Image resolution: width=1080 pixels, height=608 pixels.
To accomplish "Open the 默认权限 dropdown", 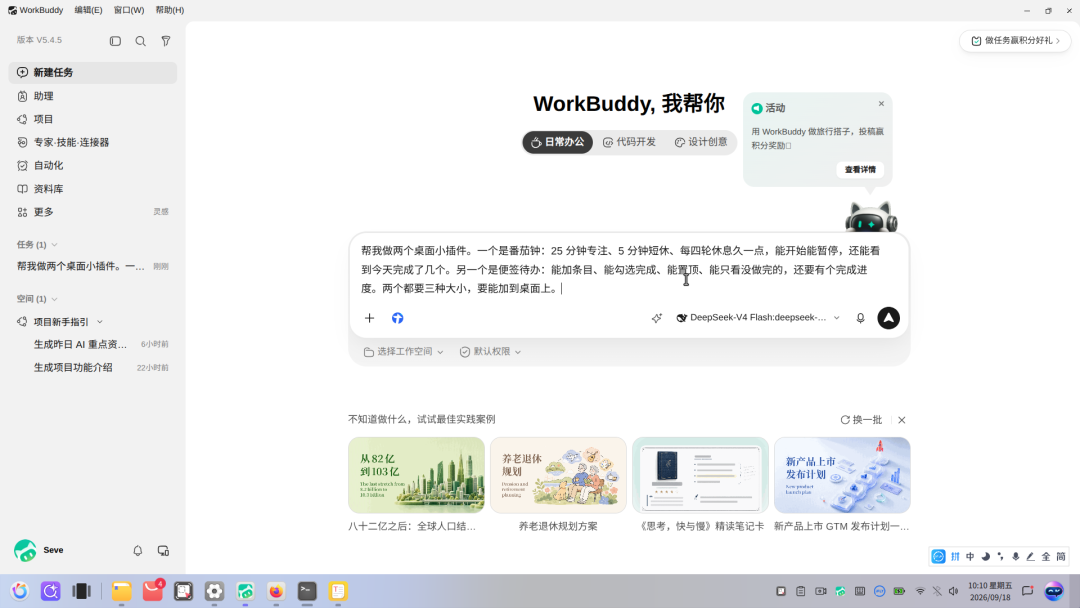I will (490, 352).
